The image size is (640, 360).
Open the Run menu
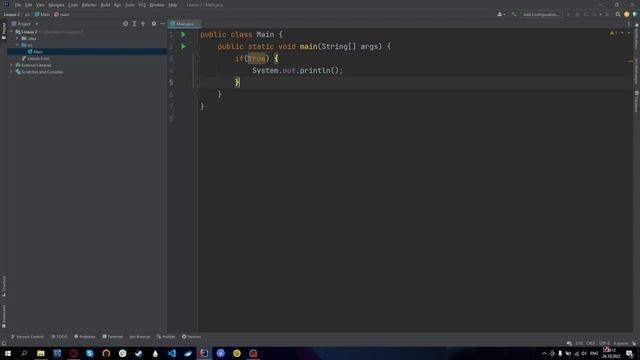click(x=118, y=5)
